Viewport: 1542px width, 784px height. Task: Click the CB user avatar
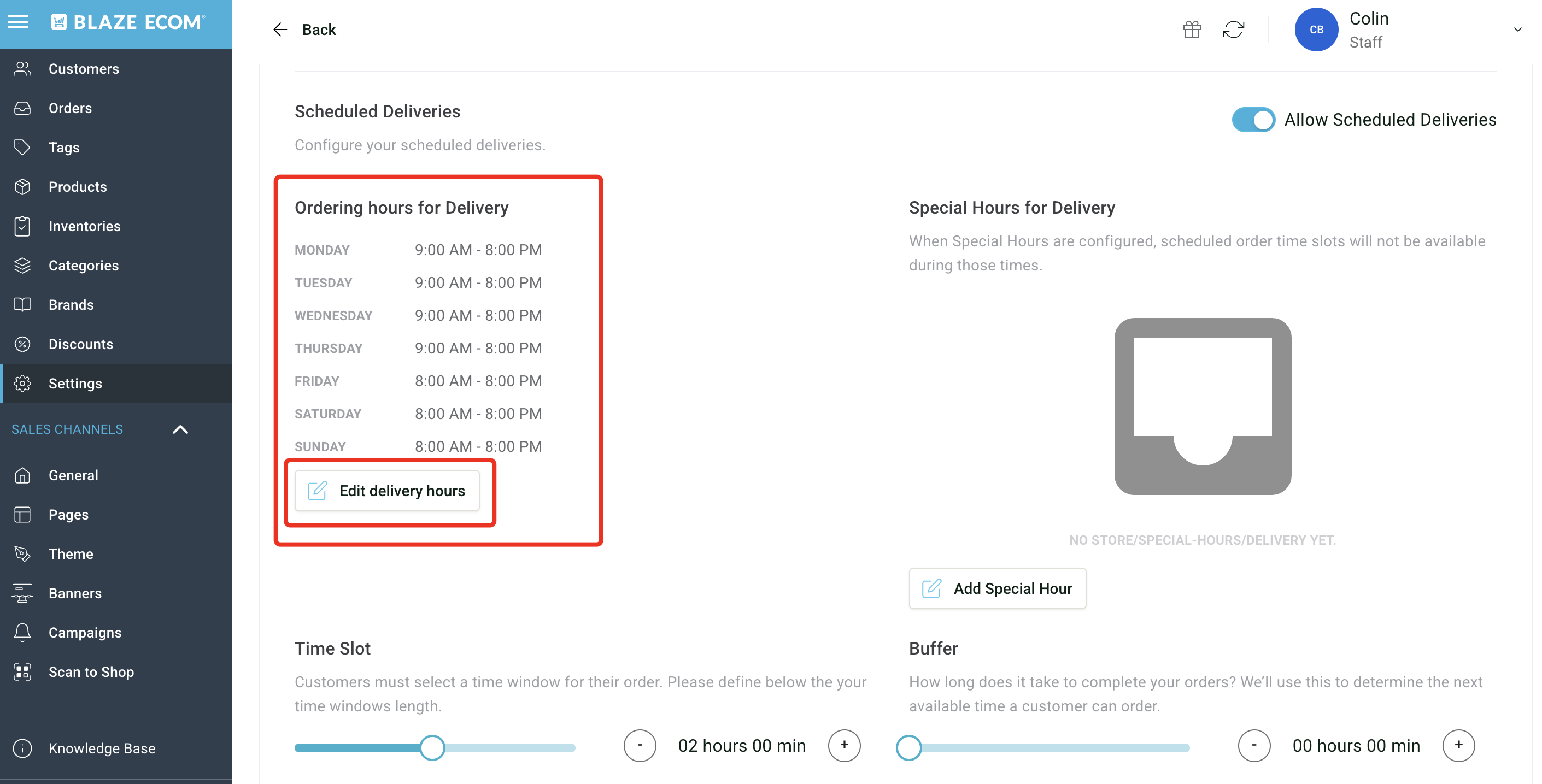click(x=1316, y=30)
